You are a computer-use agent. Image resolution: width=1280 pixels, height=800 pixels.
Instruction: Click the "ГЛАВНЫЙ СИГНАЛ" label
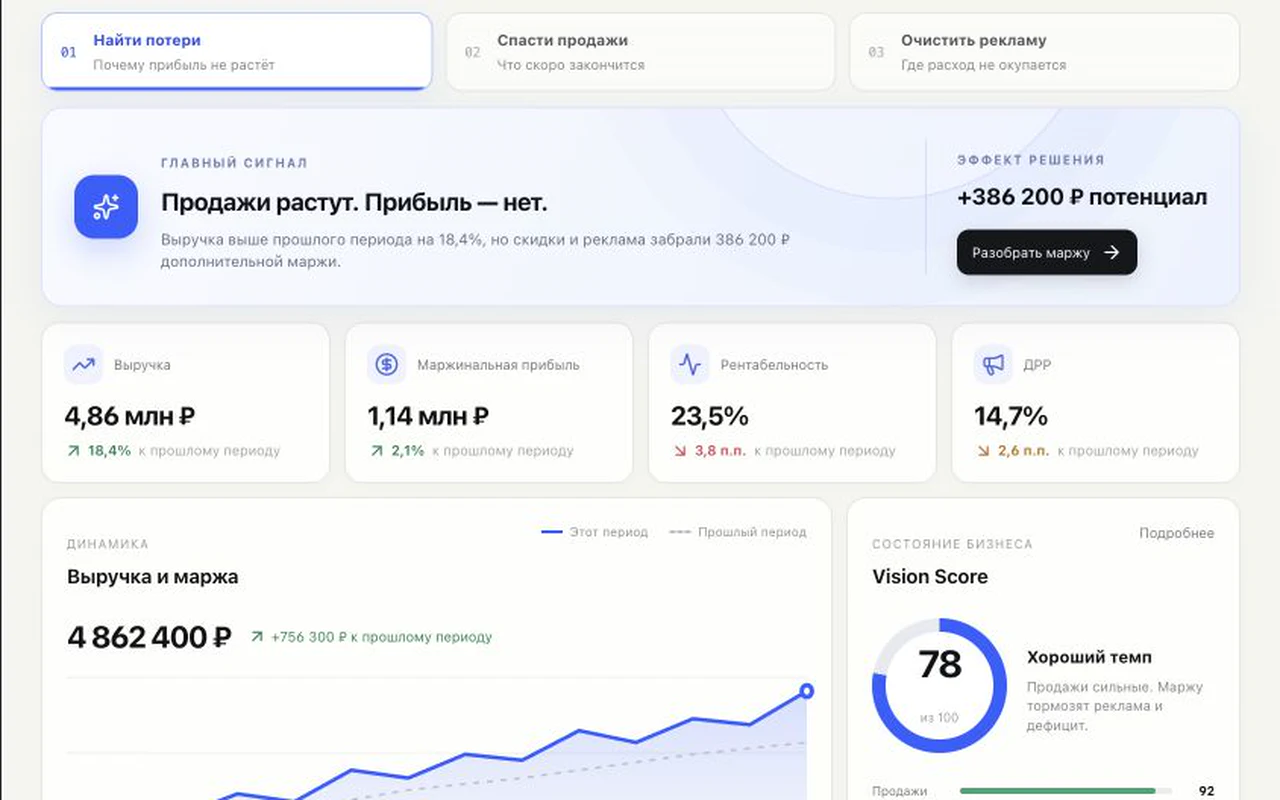point(234,163)
